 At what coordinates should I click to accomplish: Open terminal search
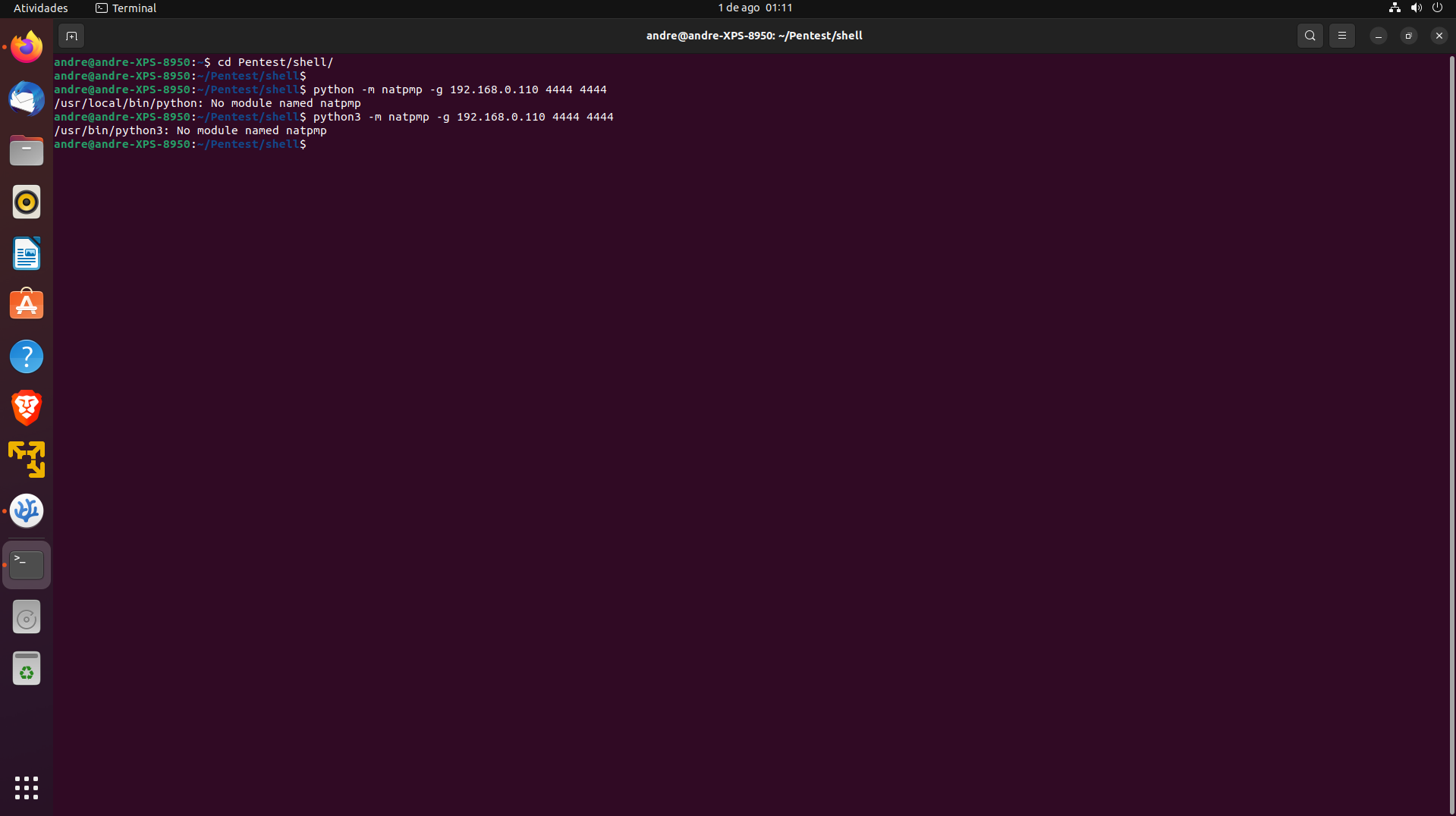[x=1310, y=36]
